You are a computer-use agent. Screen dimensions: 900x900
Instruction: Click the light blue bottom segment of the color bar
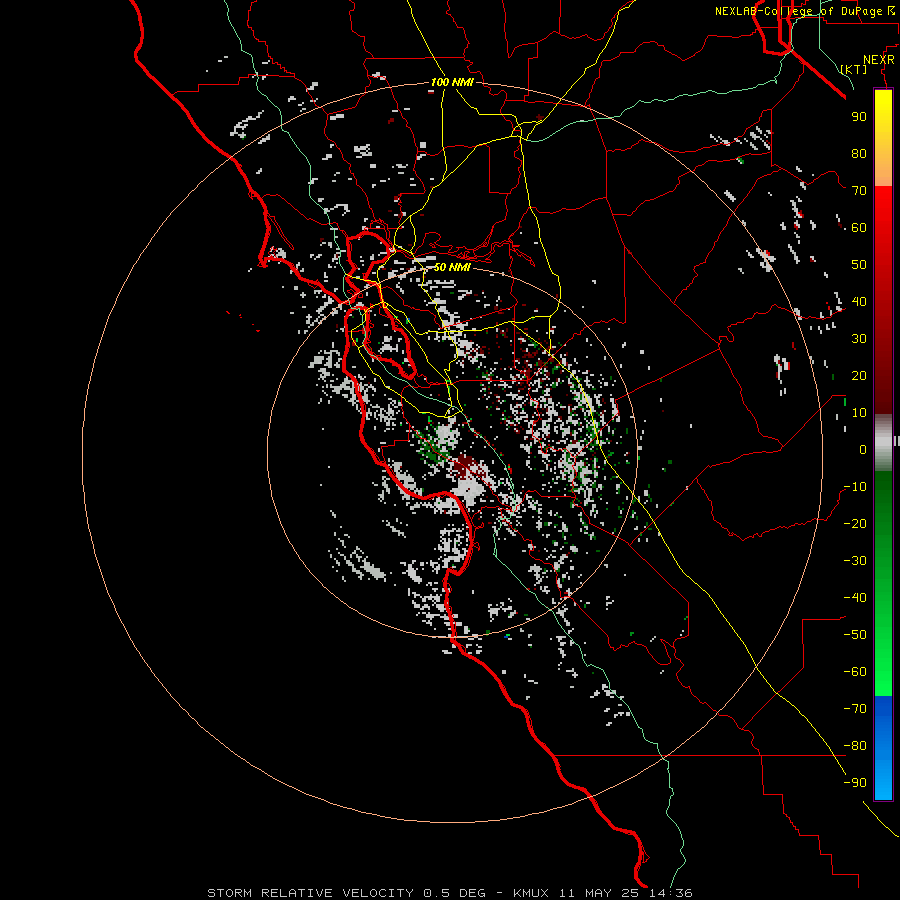[883, 781]
